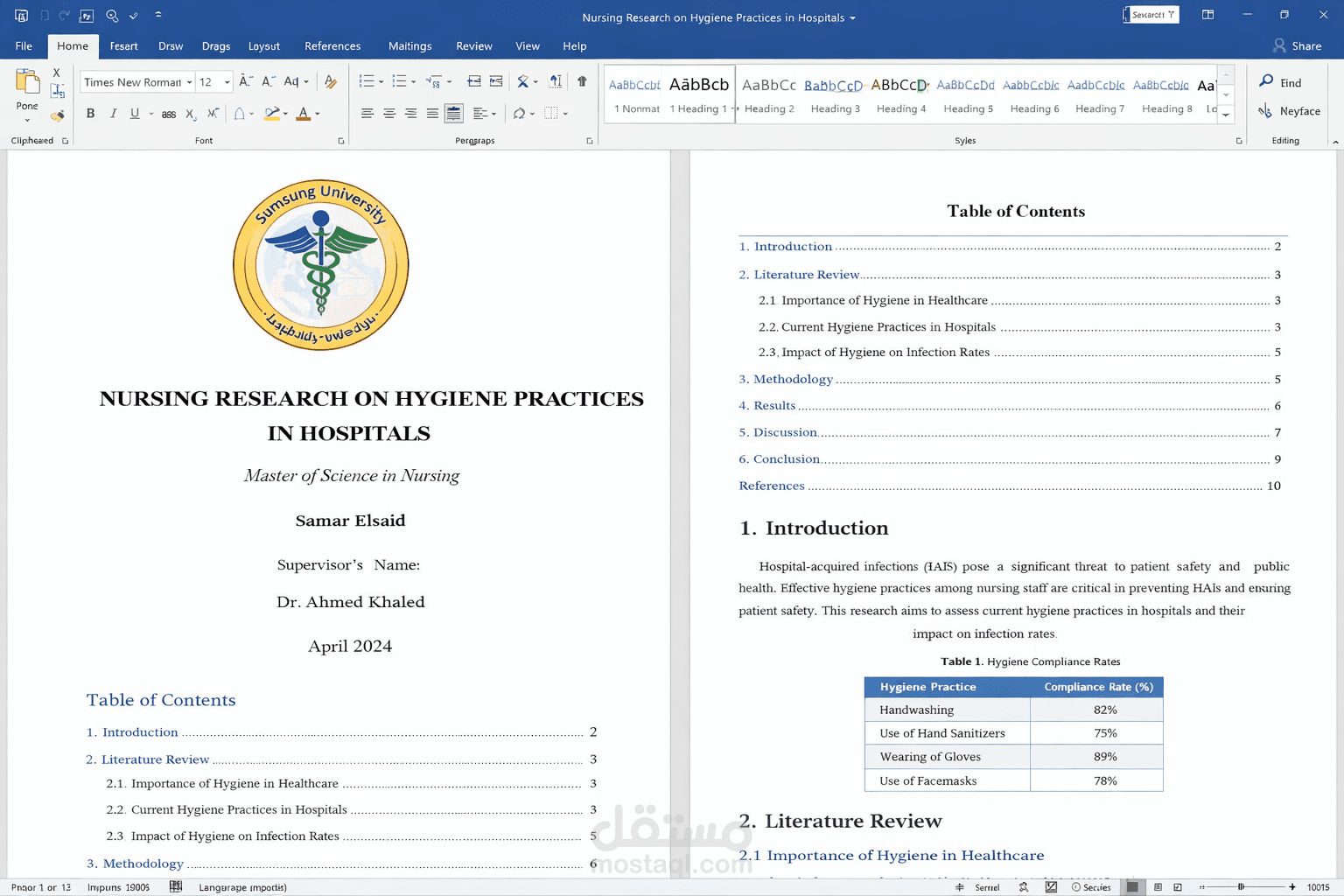This screenshot has height=896, width=1344.
Task: Toggle justified text alignment
Action: point(432,113)
